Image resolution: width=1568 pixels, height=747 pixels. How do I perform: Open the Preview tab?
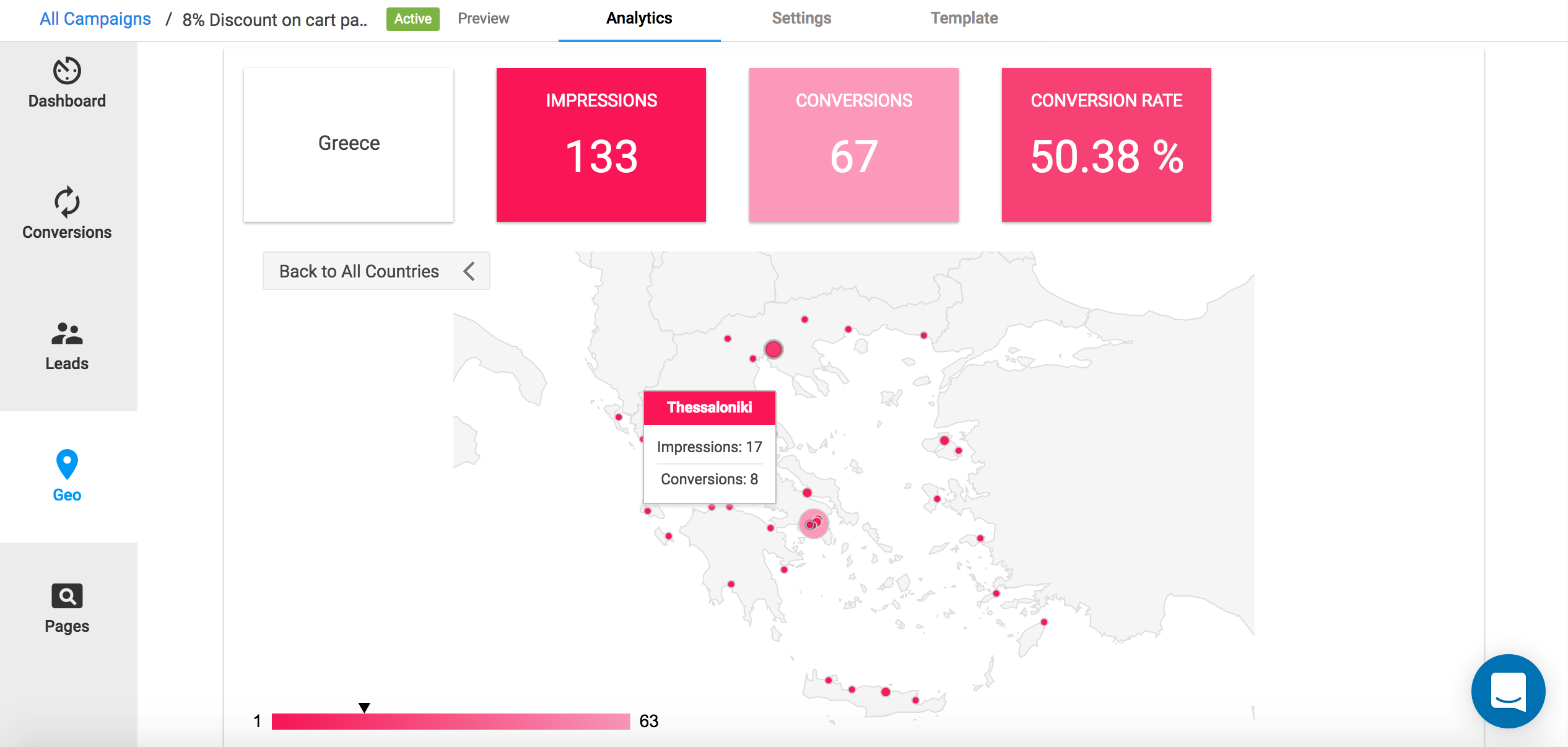(x=483, y=19)
